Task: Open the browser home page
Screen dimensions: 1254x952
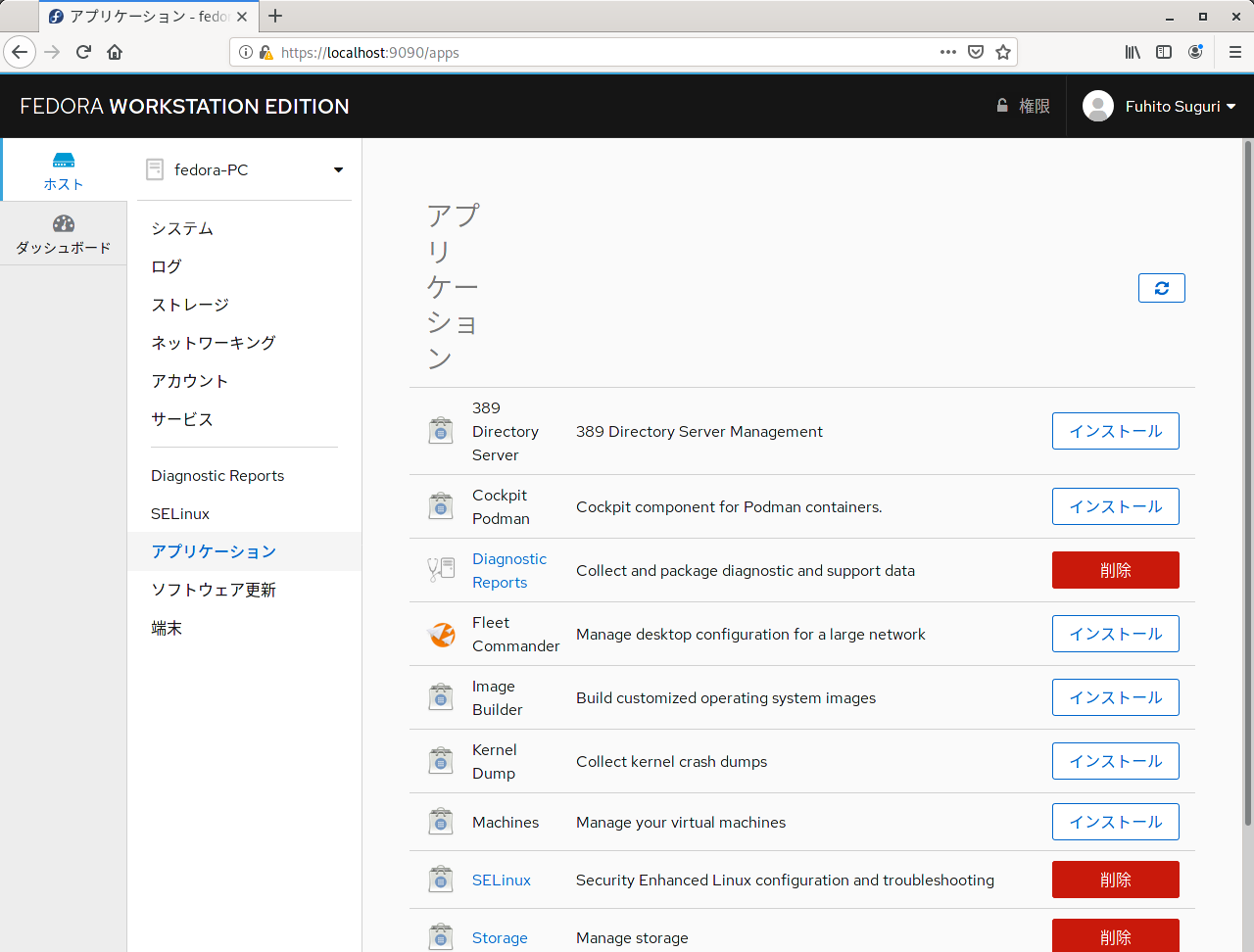Action: point(115,52)
